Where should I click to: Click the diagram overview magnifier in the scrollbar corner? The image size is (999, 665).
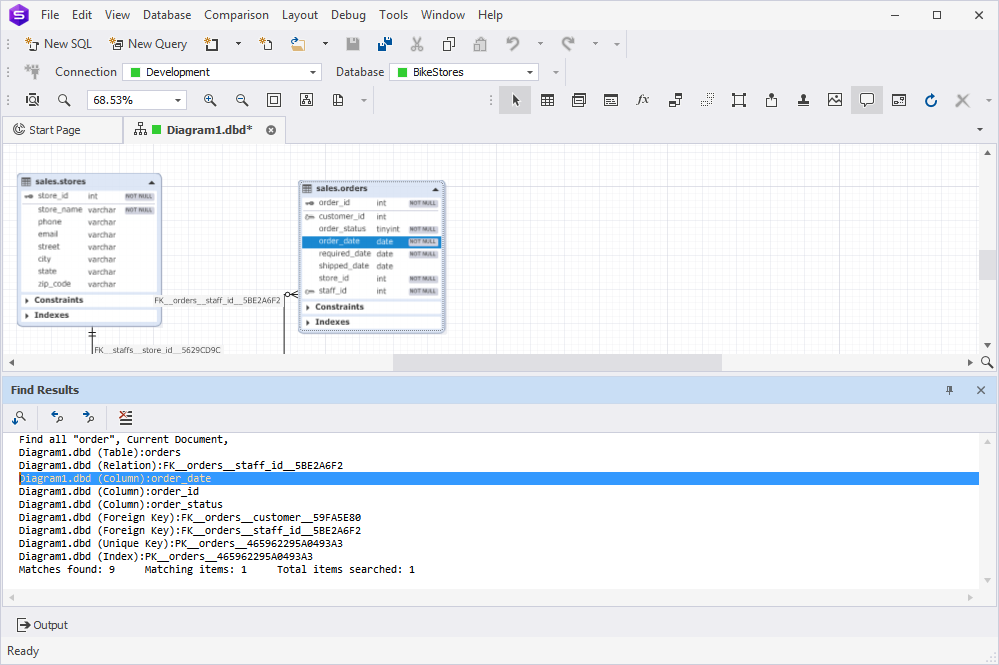tap(987, 362)
